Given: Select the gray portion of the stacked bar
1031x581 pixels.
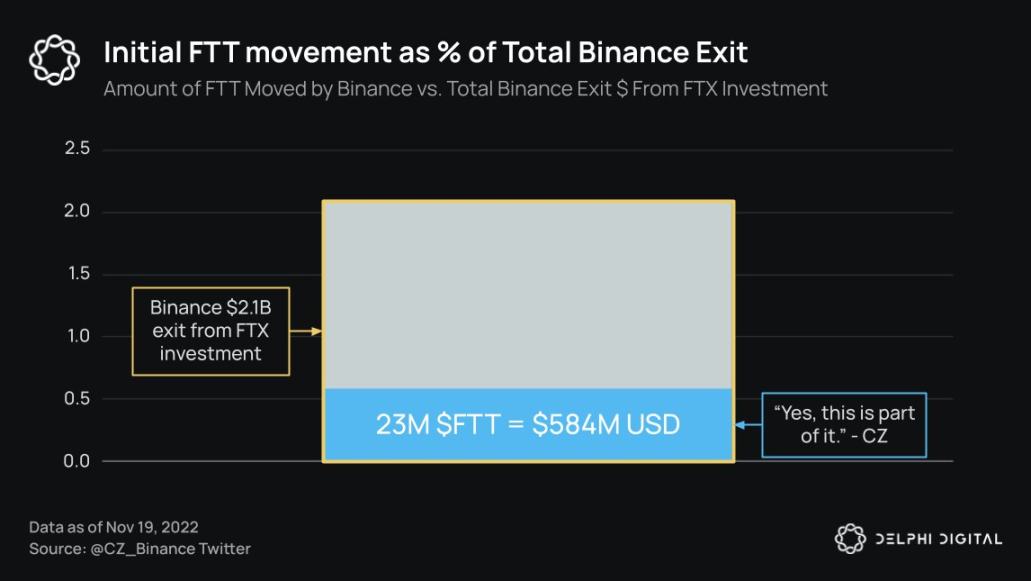Looking at the screenshot, I should click(x=528, y=295).
